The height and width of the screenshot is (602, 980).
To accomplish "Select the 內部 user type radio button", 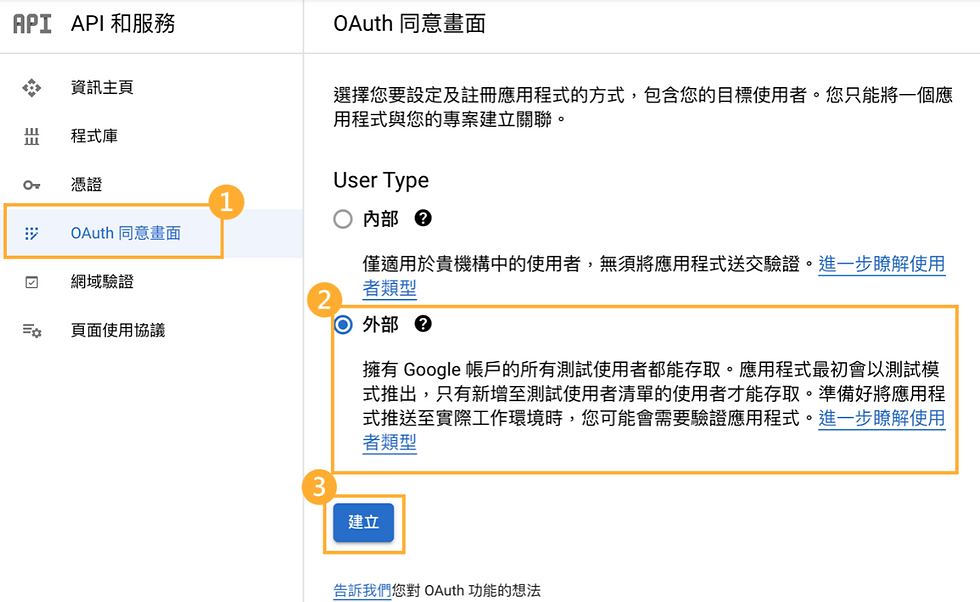I will coord(343,219).
